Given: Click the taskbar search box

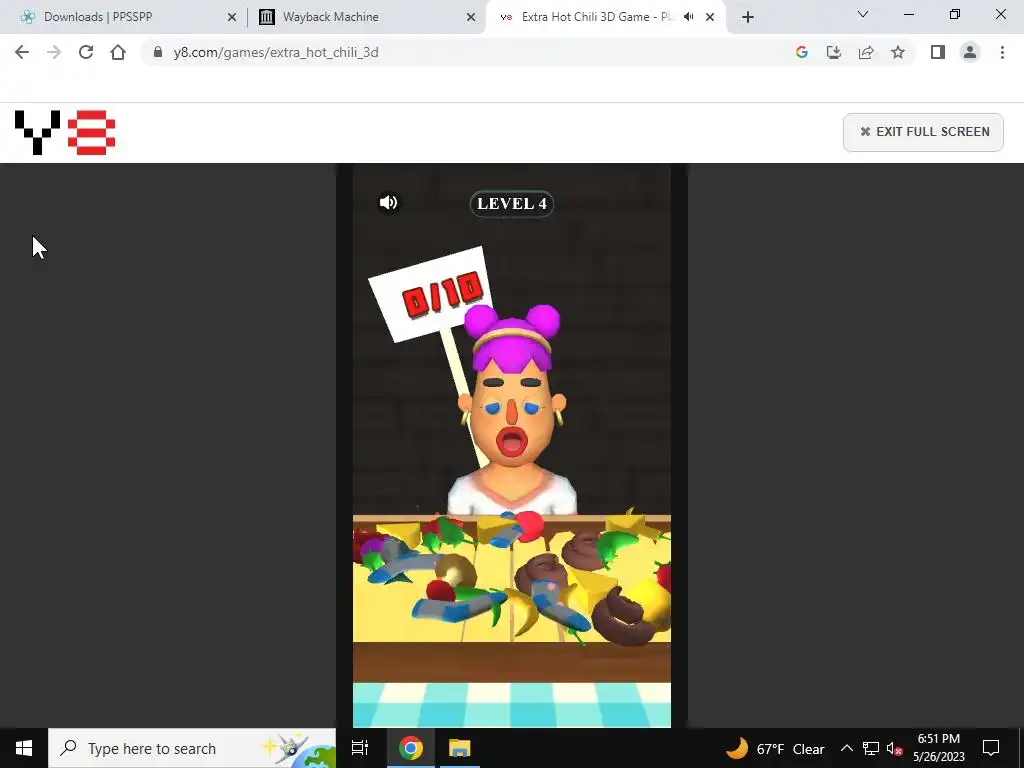Looking at the screenshot, I should point(192,748).
